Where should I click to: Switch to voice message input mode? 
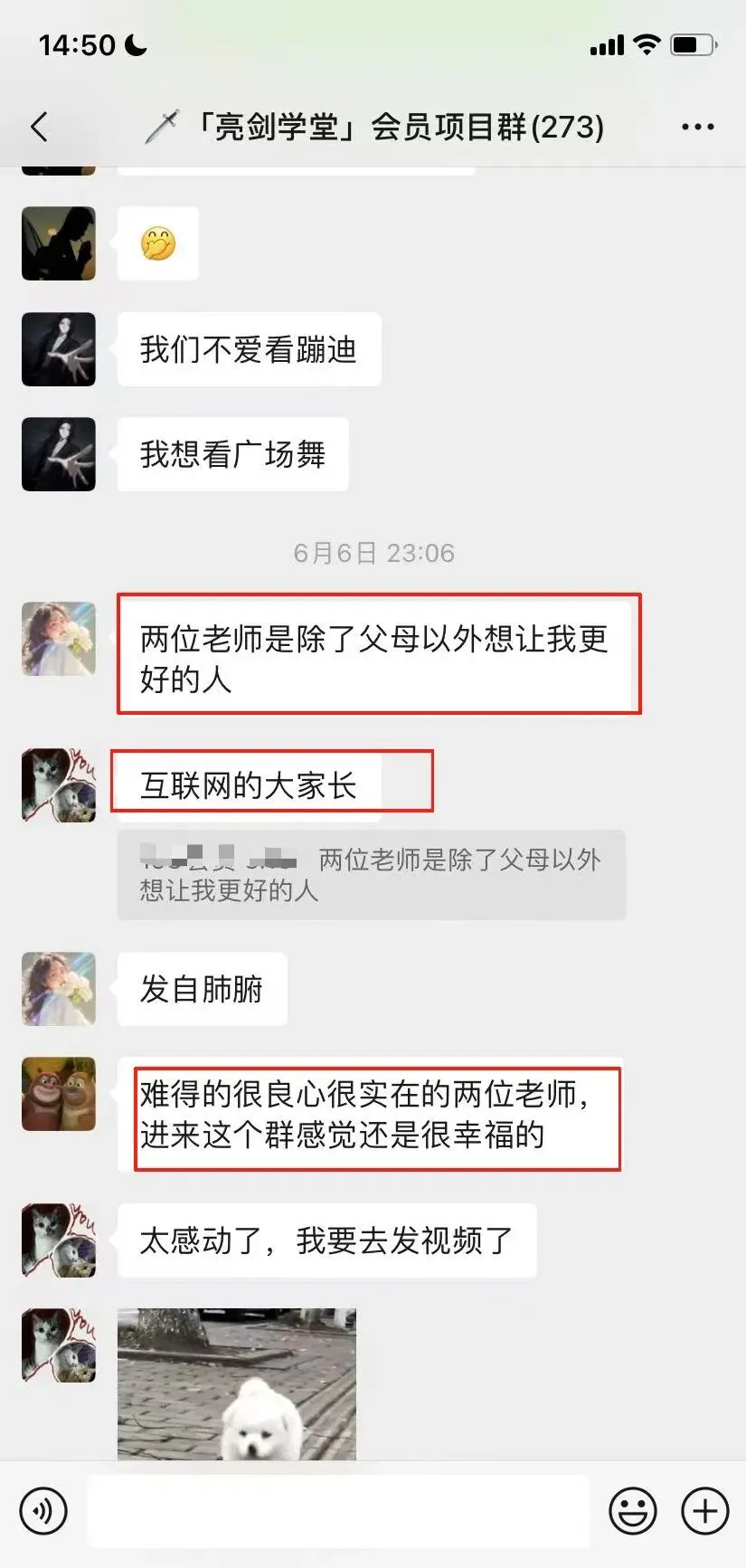pyautogui.click(x=42, y=1510)
